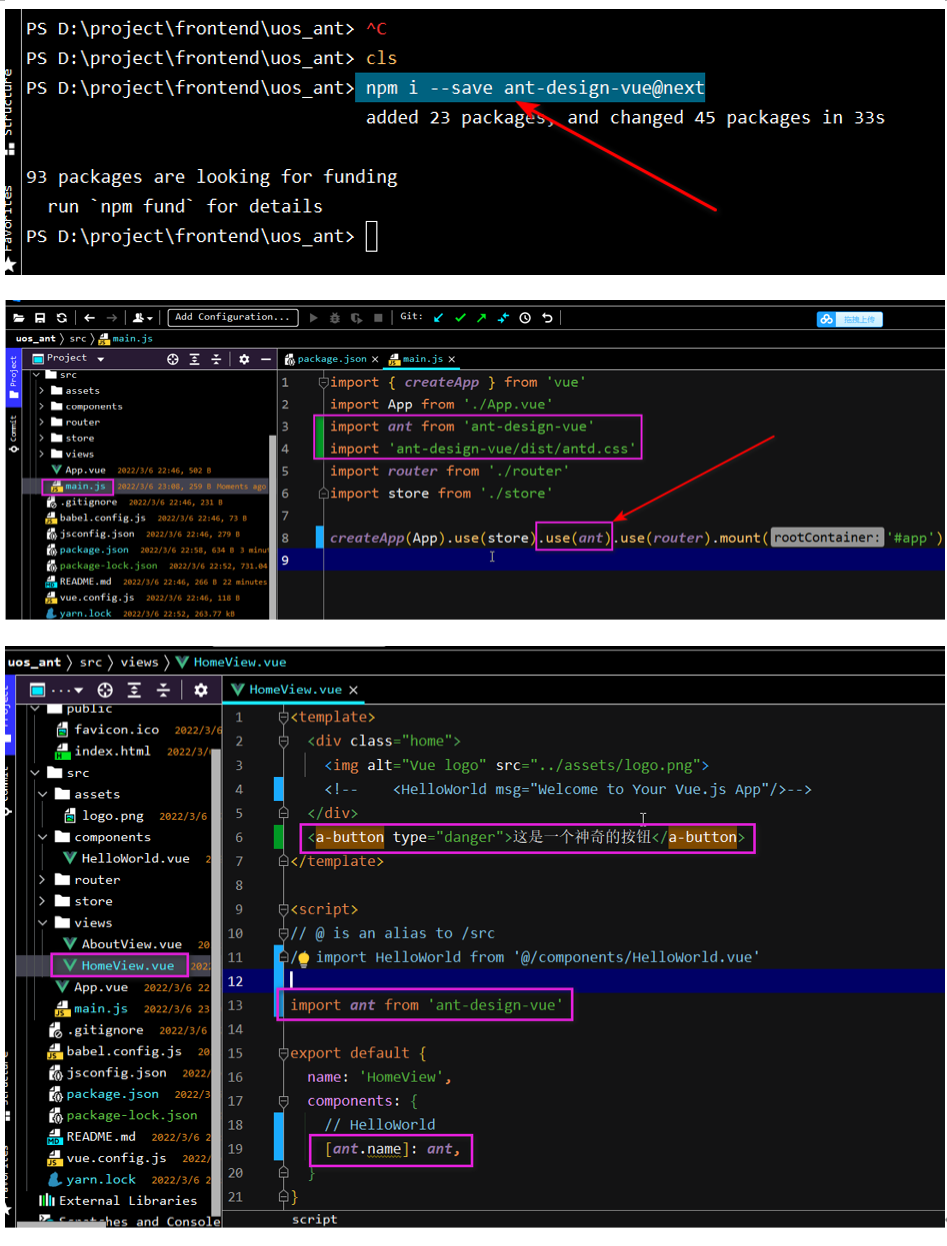This screenshot has height=1246, width=947.
Task: Hide Project panel with the minus icon
Action: 266,359
